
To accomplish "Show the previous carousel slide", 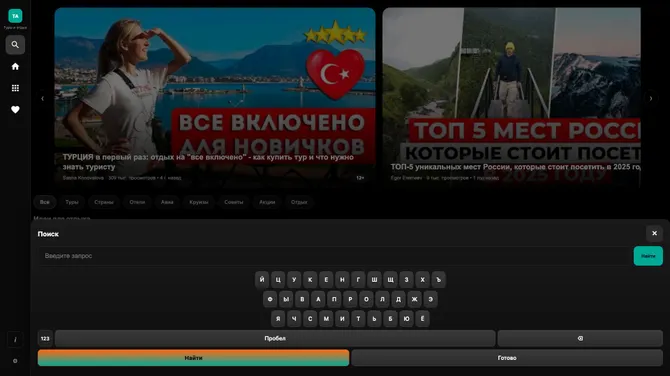I will tap(42, 99).
